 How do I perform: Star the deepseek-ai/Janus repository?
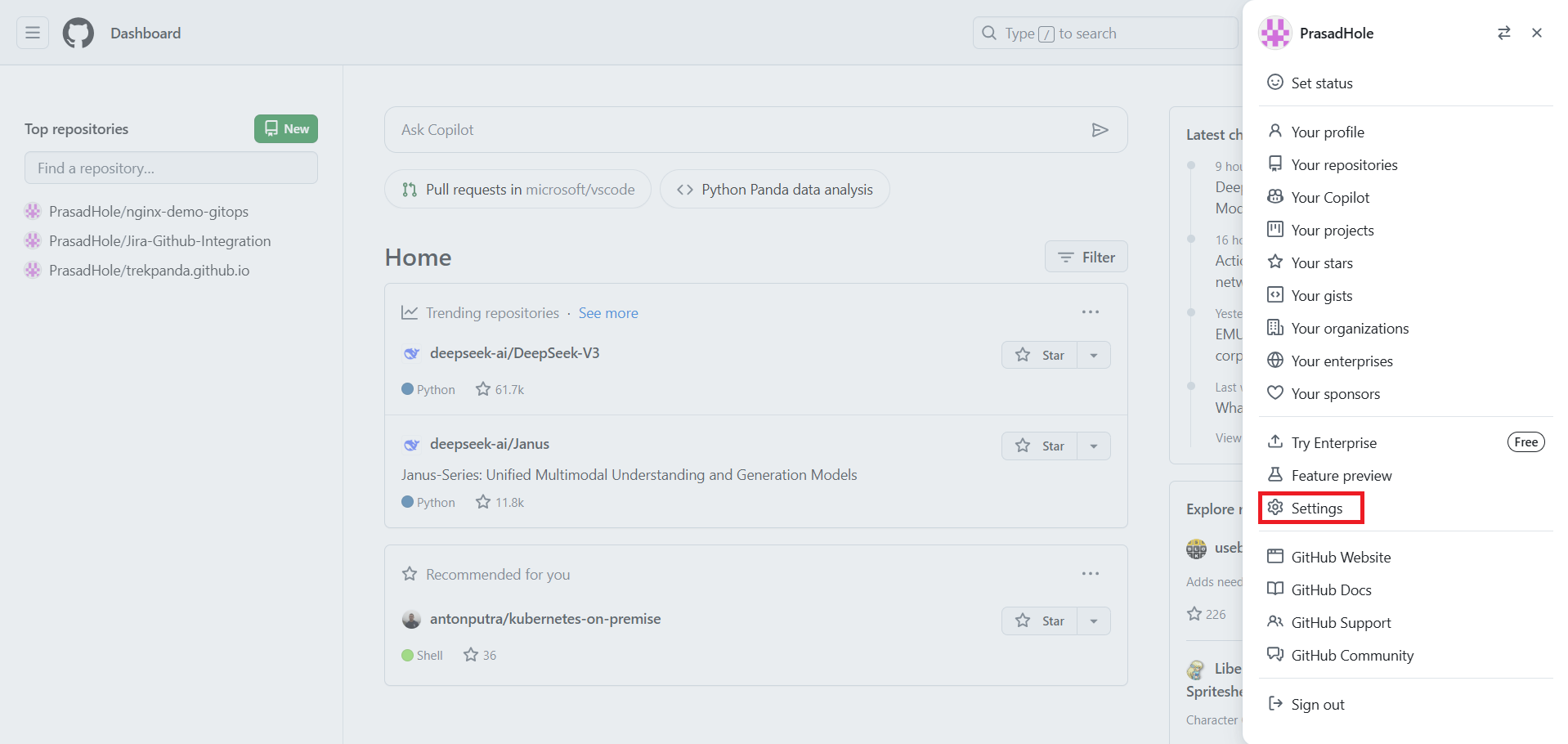(x=1040, y=446)
